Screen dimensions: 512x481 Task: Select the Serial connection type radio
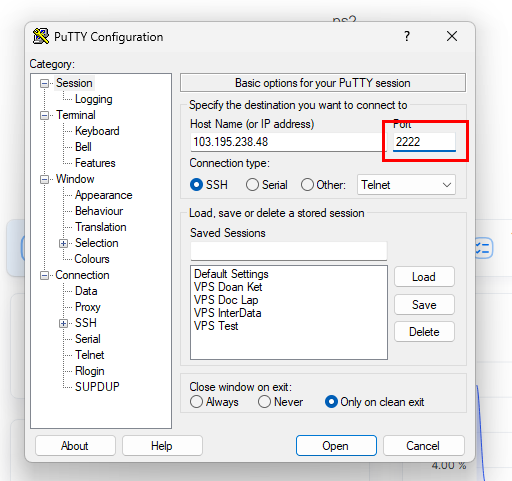coord(252,185)
